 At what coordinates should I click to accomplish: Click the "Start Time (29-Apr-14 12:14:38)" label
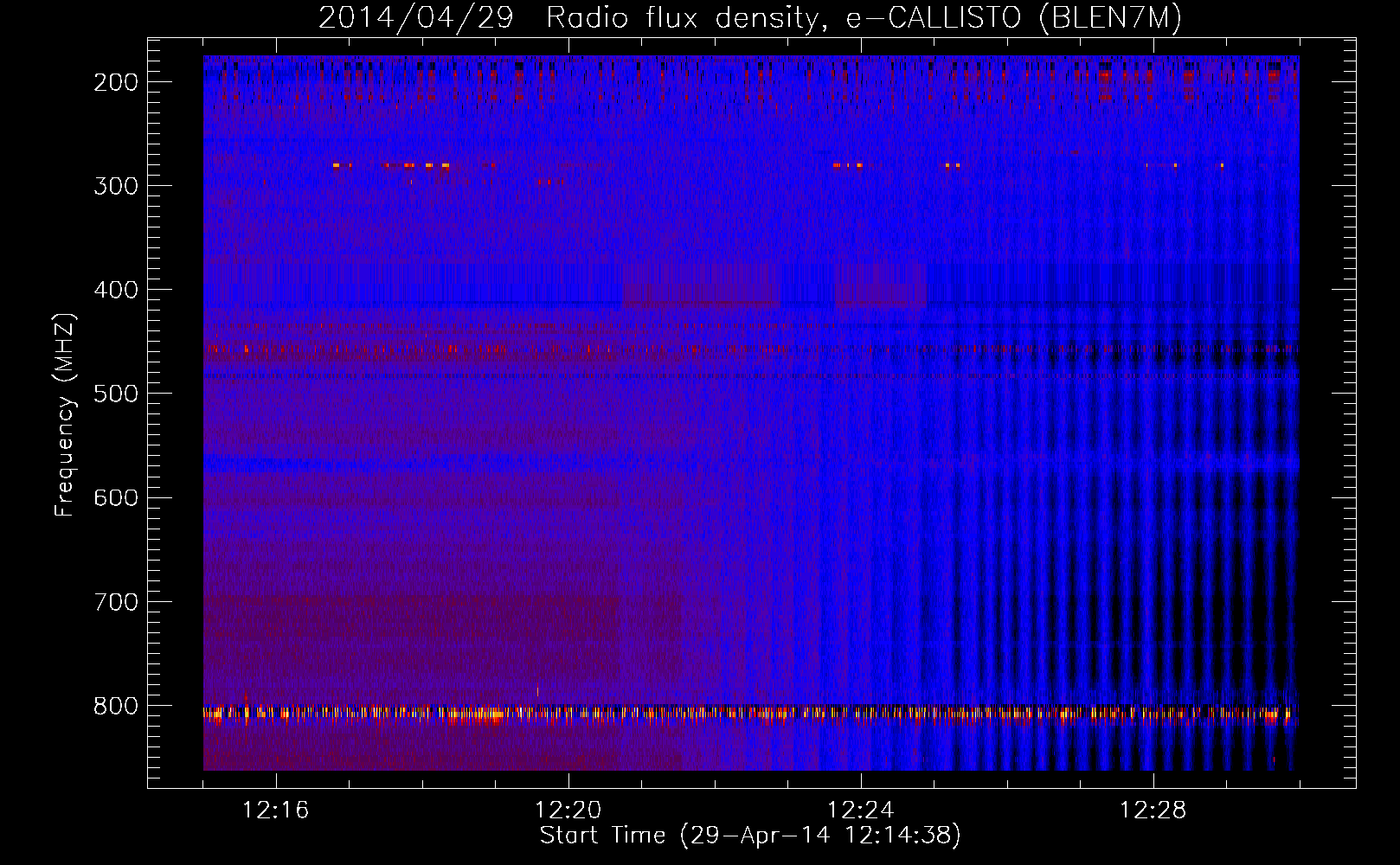(x=750, y=836)
